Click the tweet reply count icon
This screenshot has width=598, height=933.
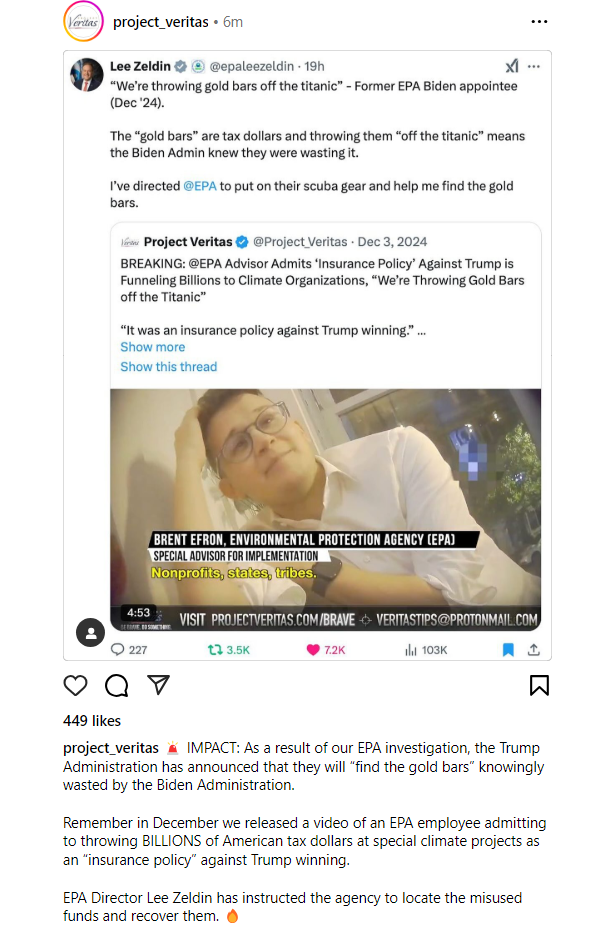pos(118,650)
